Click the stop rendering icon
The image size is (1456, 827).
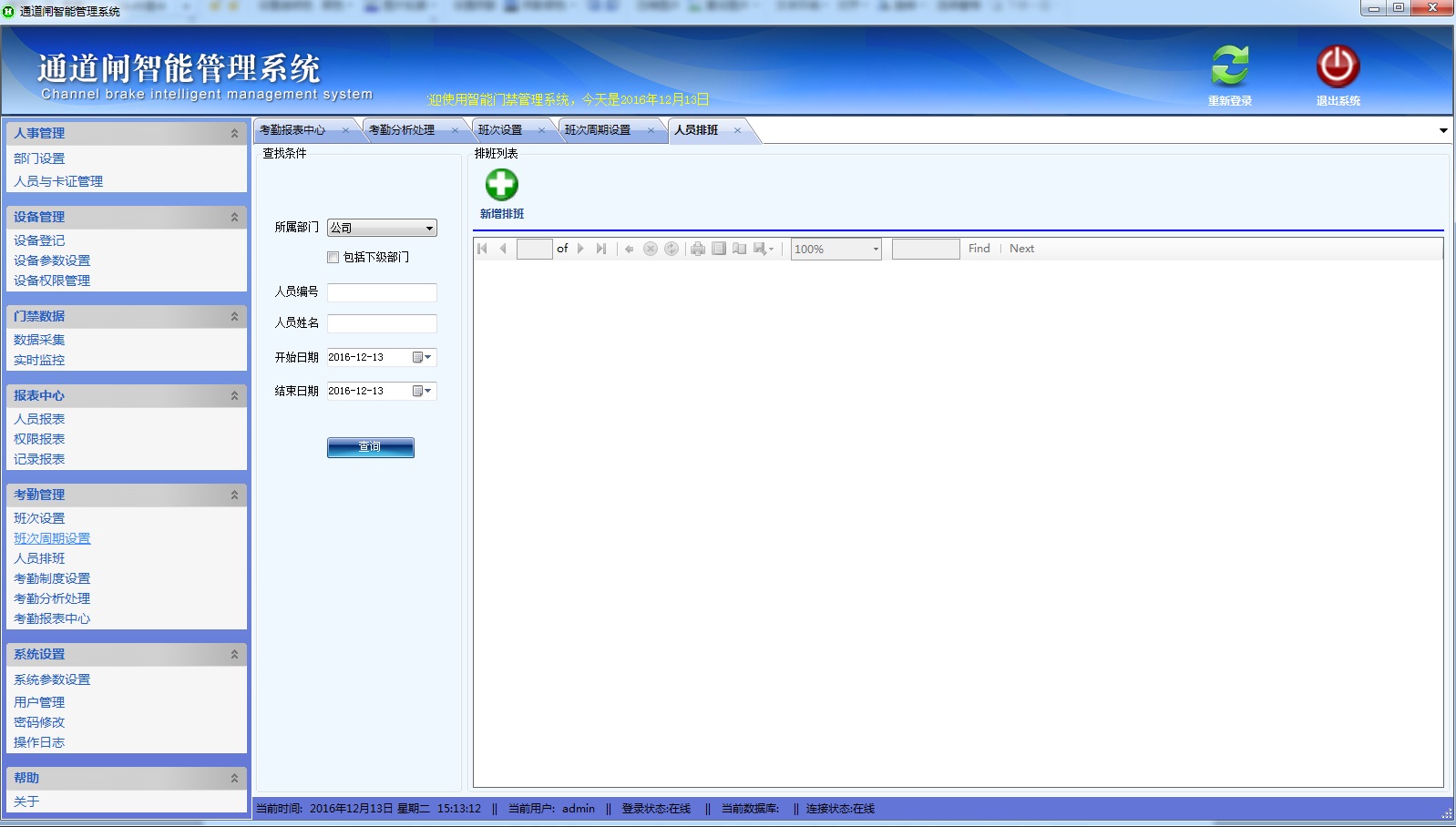651,249
